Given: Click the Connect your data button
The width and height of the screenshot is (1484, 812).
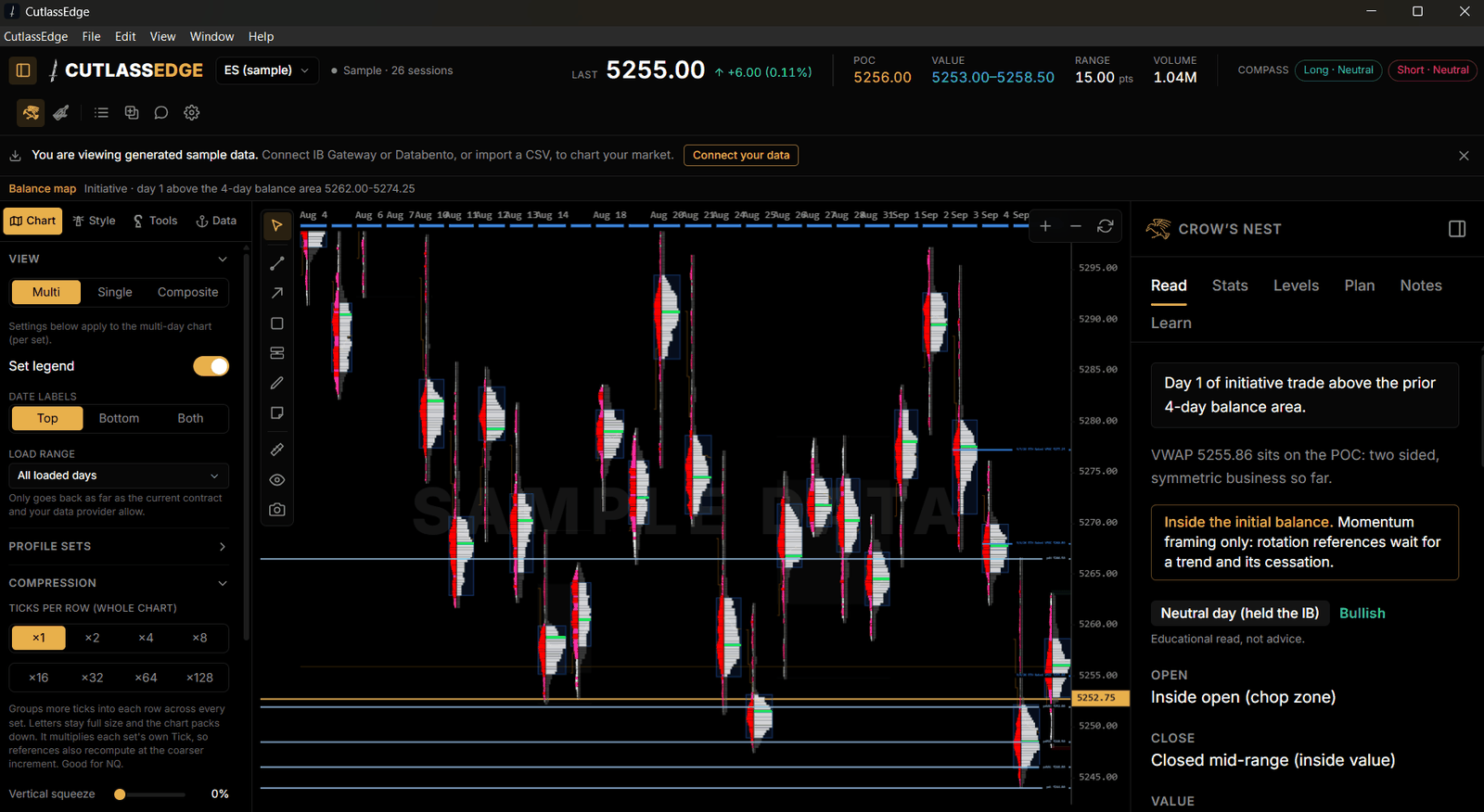Looking at the screenshot, I should pyautogui.click(x=741, y=156).
